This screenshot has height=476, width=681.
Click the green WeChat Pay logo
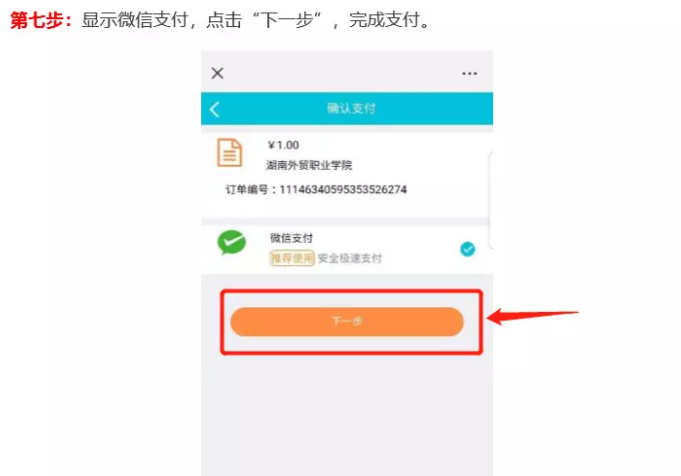click(x=231, y=242)
